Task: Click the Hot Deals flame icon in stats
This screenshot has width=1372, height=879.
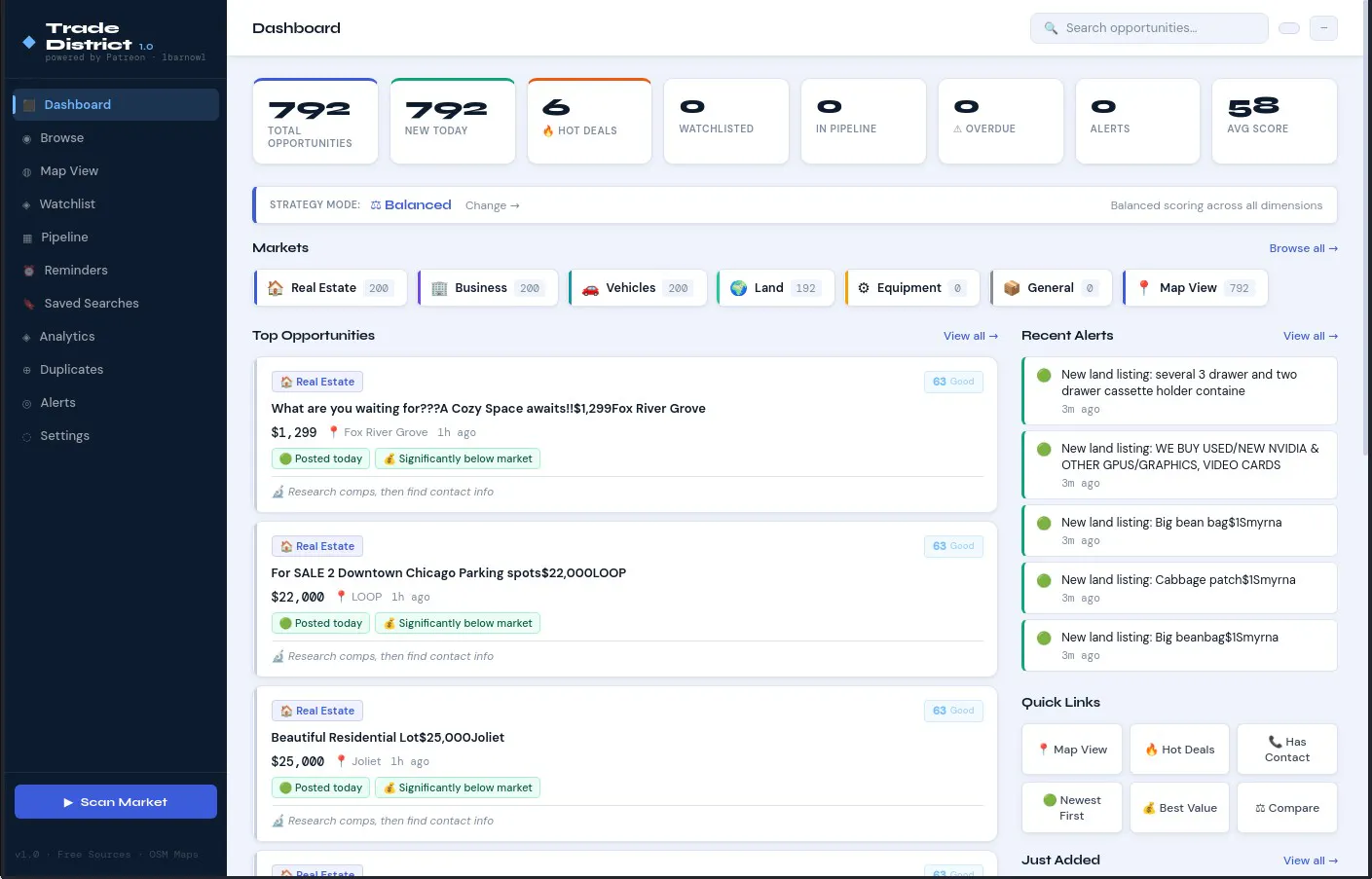Action: [548, 130]
